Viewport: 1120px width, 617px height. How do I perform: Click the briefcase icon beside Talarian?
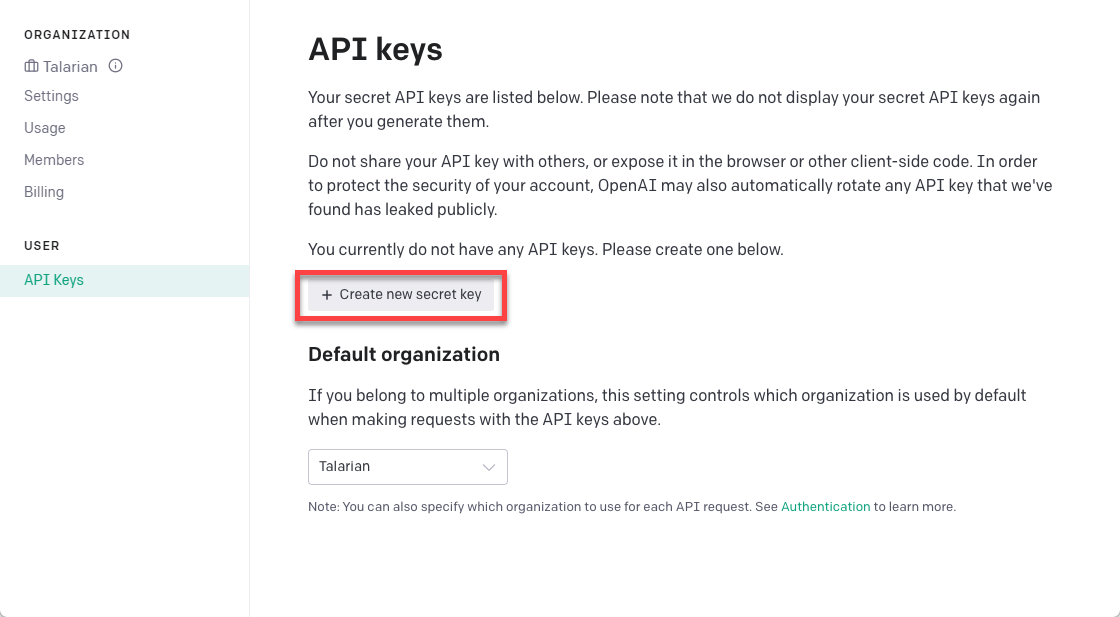[31, 67]
